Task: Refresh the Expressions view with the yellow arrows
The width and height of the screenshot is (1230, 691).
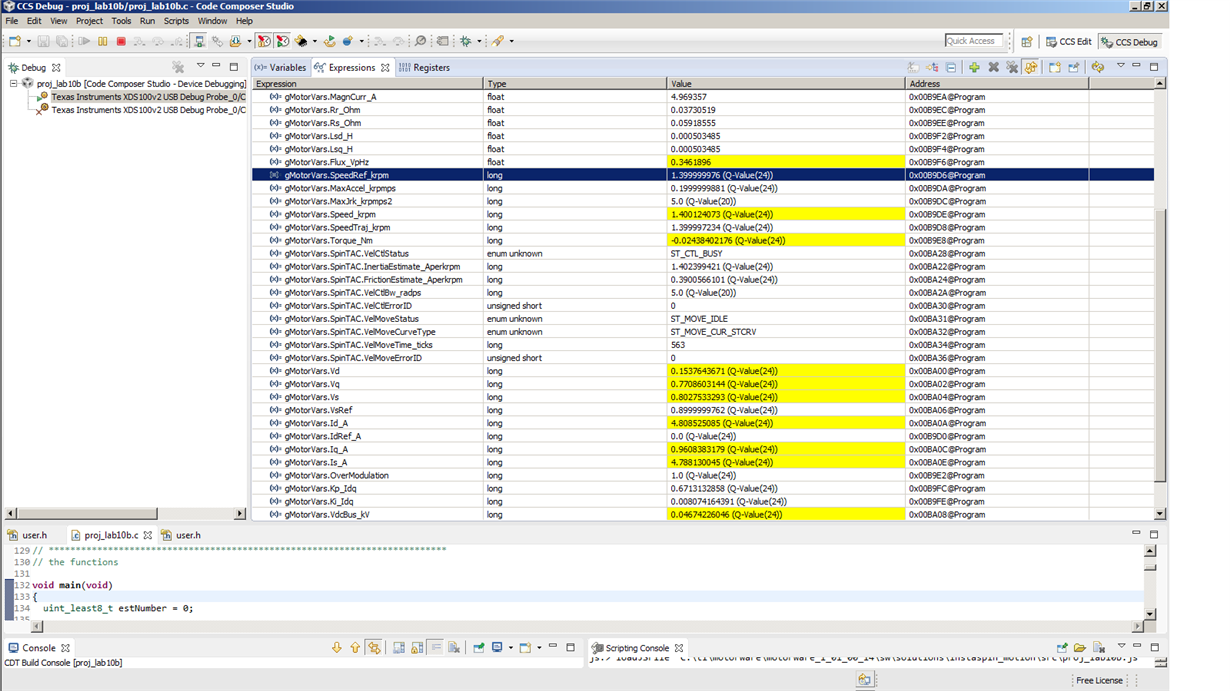Action: click(1097, 67)
